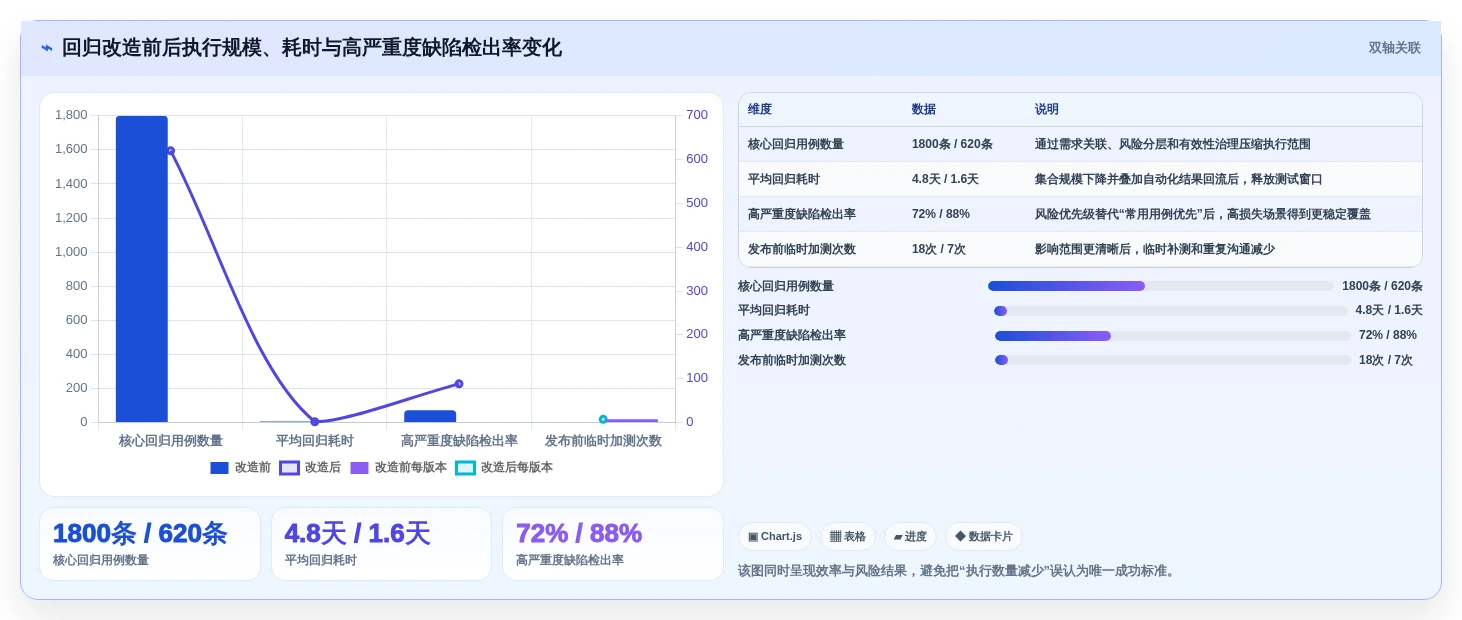
Task: Click the 发布前临时加测次数 x-axis label
Action: [603, 441]
